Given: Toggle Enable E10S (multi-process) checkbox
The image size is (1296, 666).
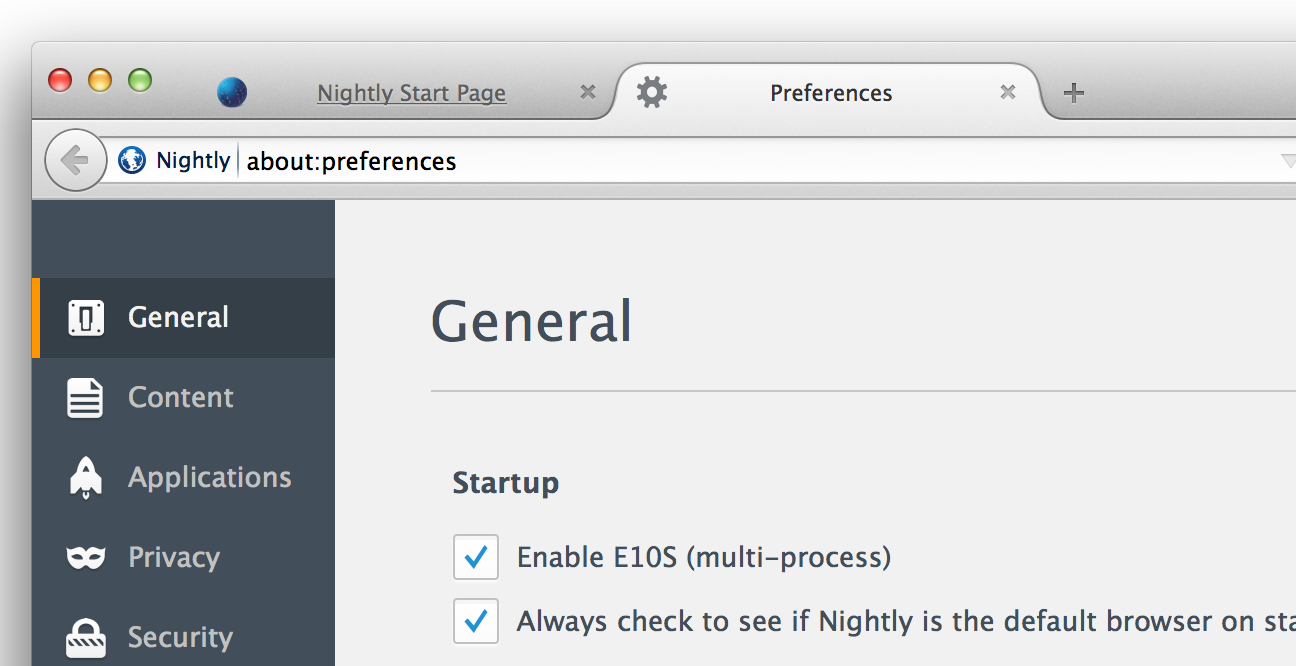Looking at the screenshot, I should click(476, 557).
